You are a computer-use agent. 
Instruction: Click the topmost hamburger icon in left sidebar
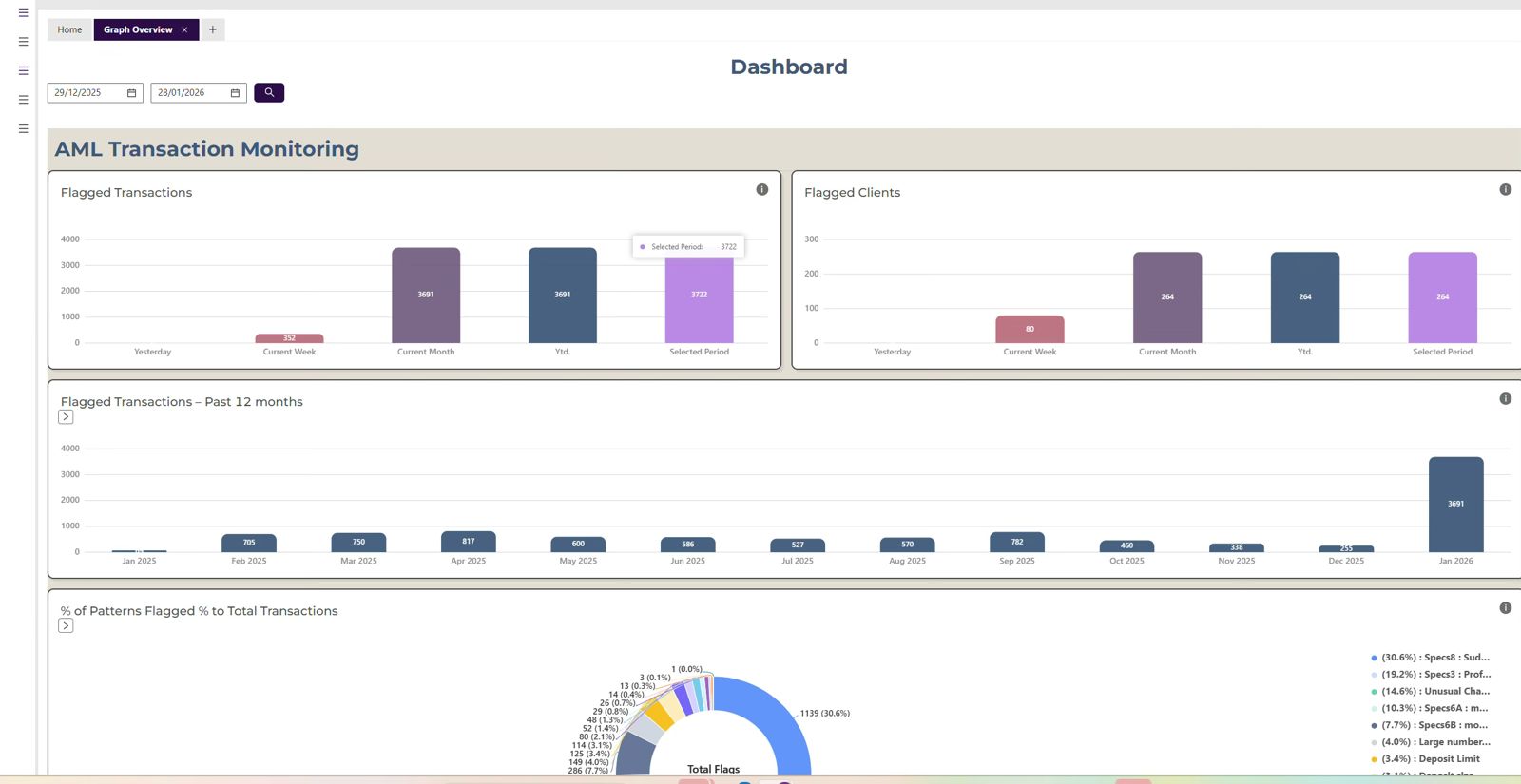(23, 13)
